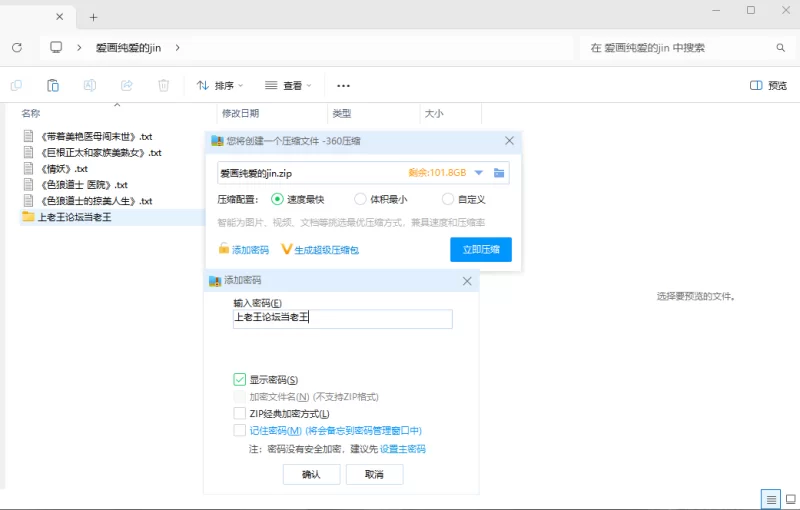The height and width of the screenshot is (510, 800).
Task: Refresh the folder view
Action: (17, 47)
